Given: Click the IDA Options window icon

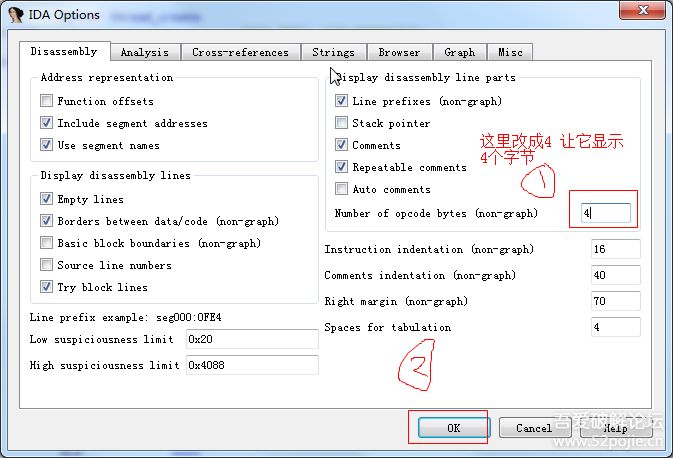Looking at the screenshot, I should click(15, 15).
